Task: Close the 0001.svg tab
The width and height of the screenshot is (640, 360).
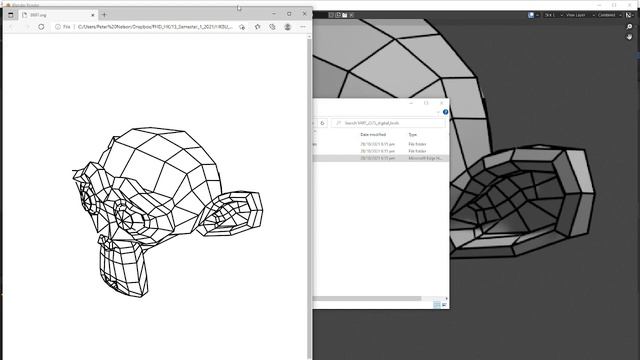Action: pos(93,15)
